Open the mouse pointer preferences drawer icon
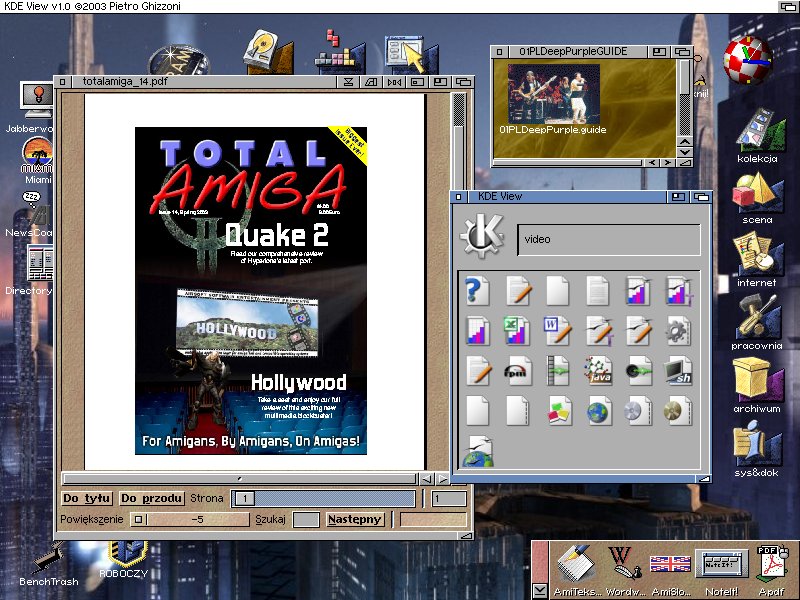This screenshot has width=800, height=600. tap(411, 54)
